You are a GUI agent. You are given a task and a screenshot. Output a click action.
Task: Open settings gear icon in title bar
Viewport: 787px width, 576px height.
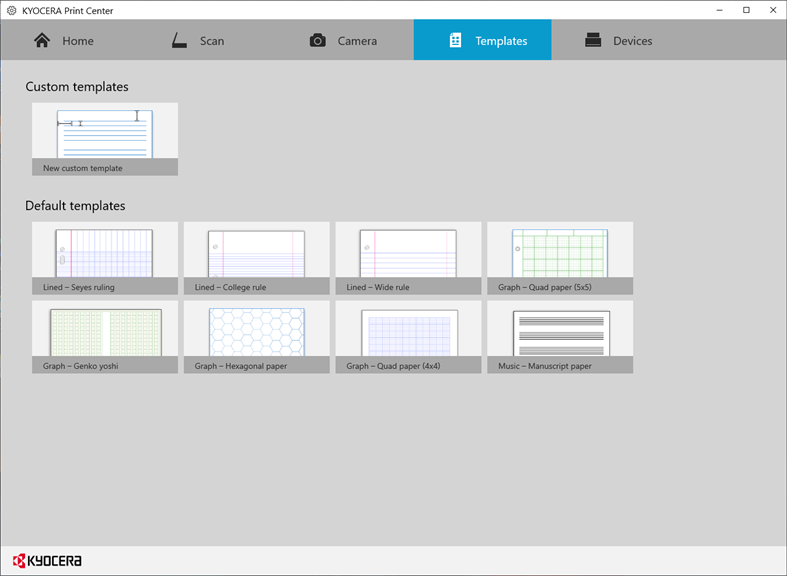click(12, 11)
